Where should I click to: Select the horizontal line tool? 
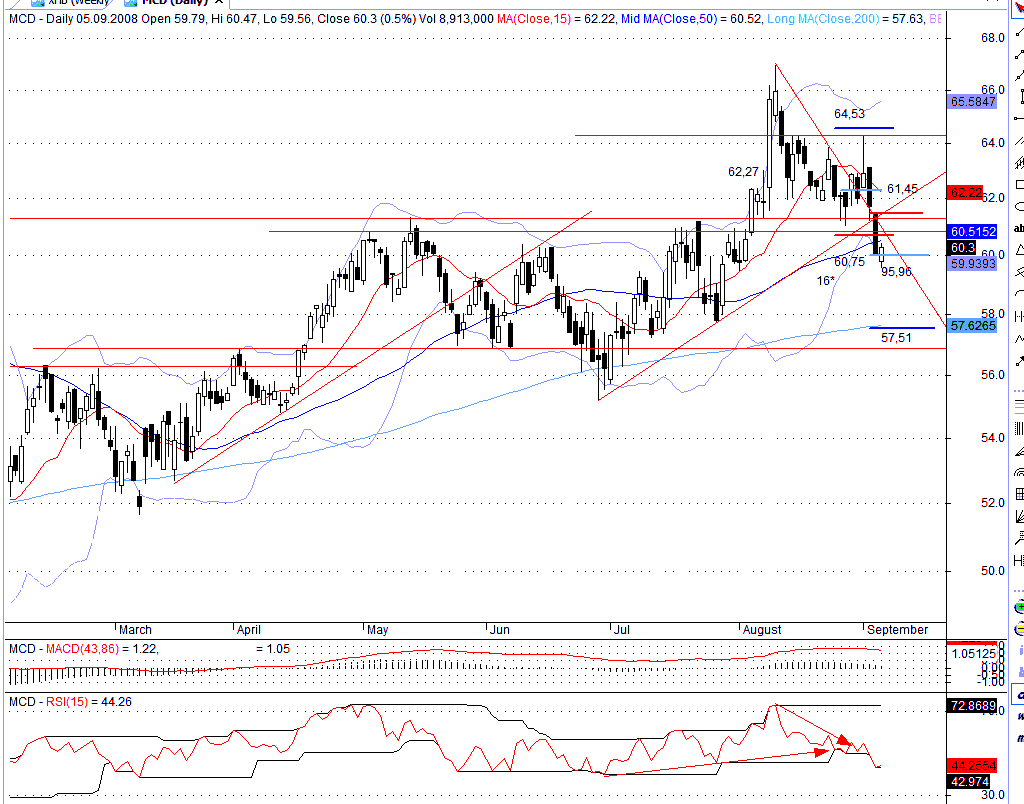tap(1019, 119)
